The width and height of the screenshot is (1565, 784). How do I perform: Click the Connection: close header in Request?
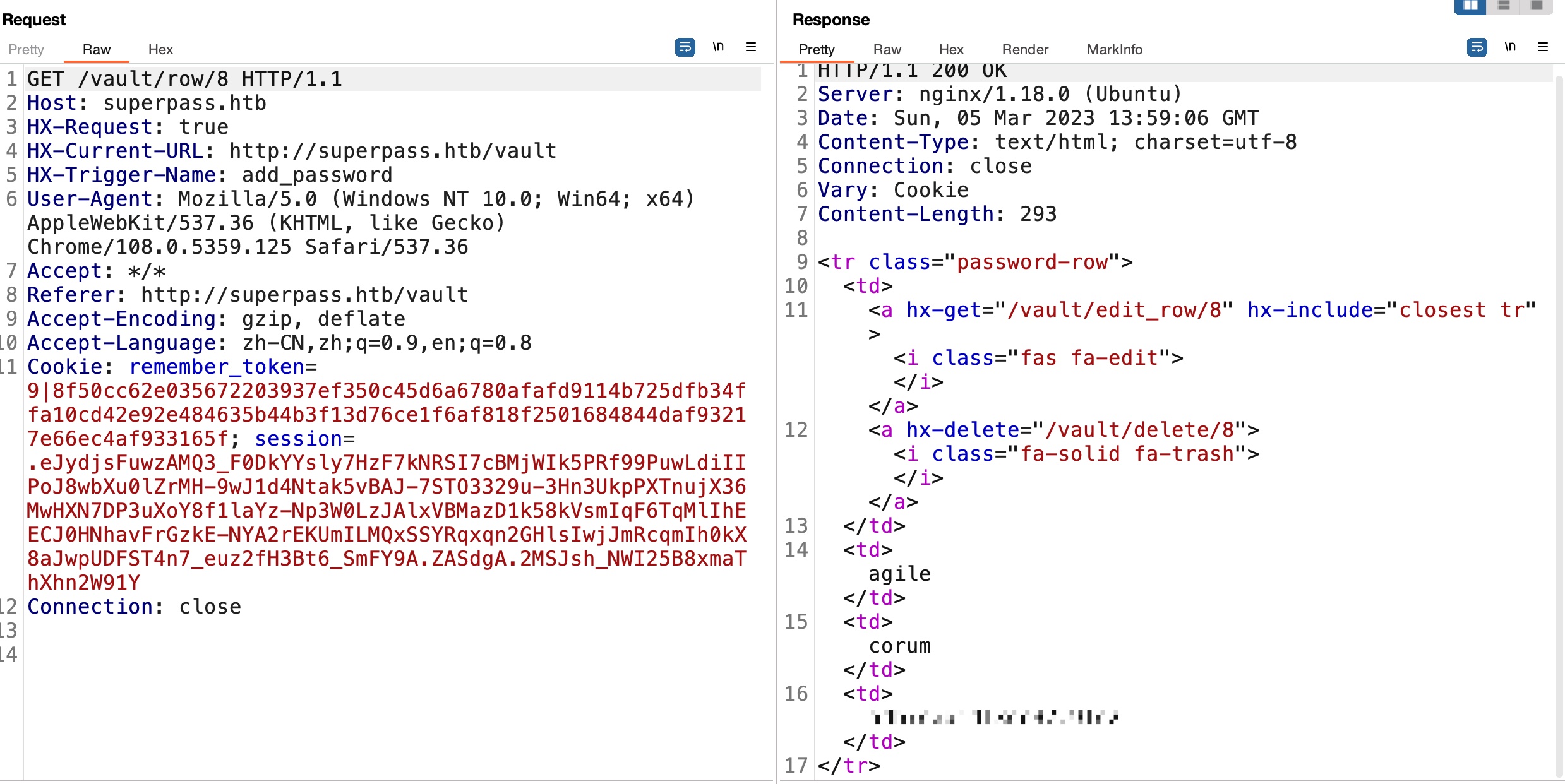134,607
